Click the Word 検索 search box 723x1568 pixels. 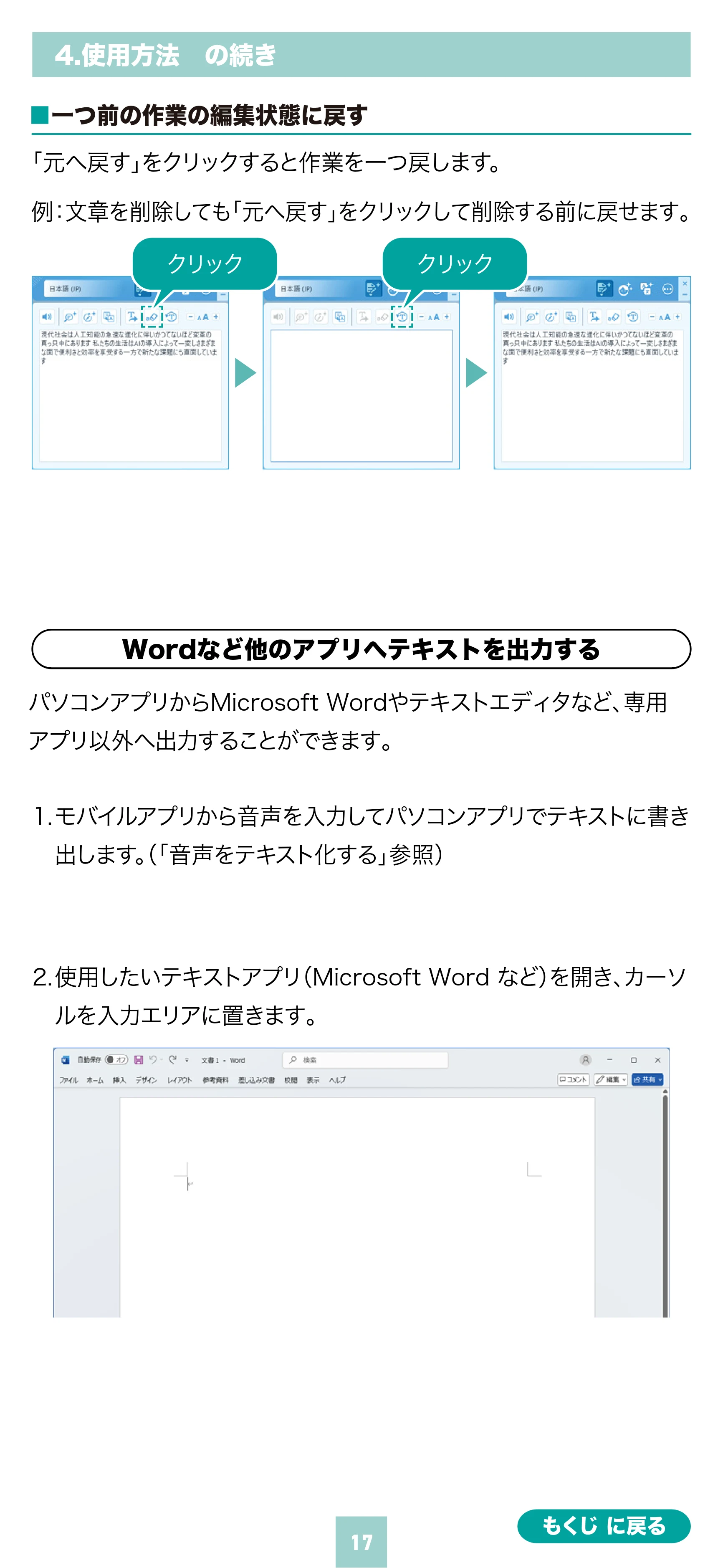click(x=365, y=1060)
